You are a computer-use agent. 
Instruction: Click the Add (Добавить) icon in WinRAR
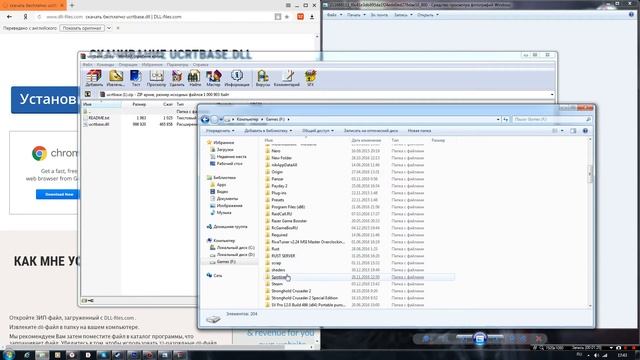pos(94,78)
